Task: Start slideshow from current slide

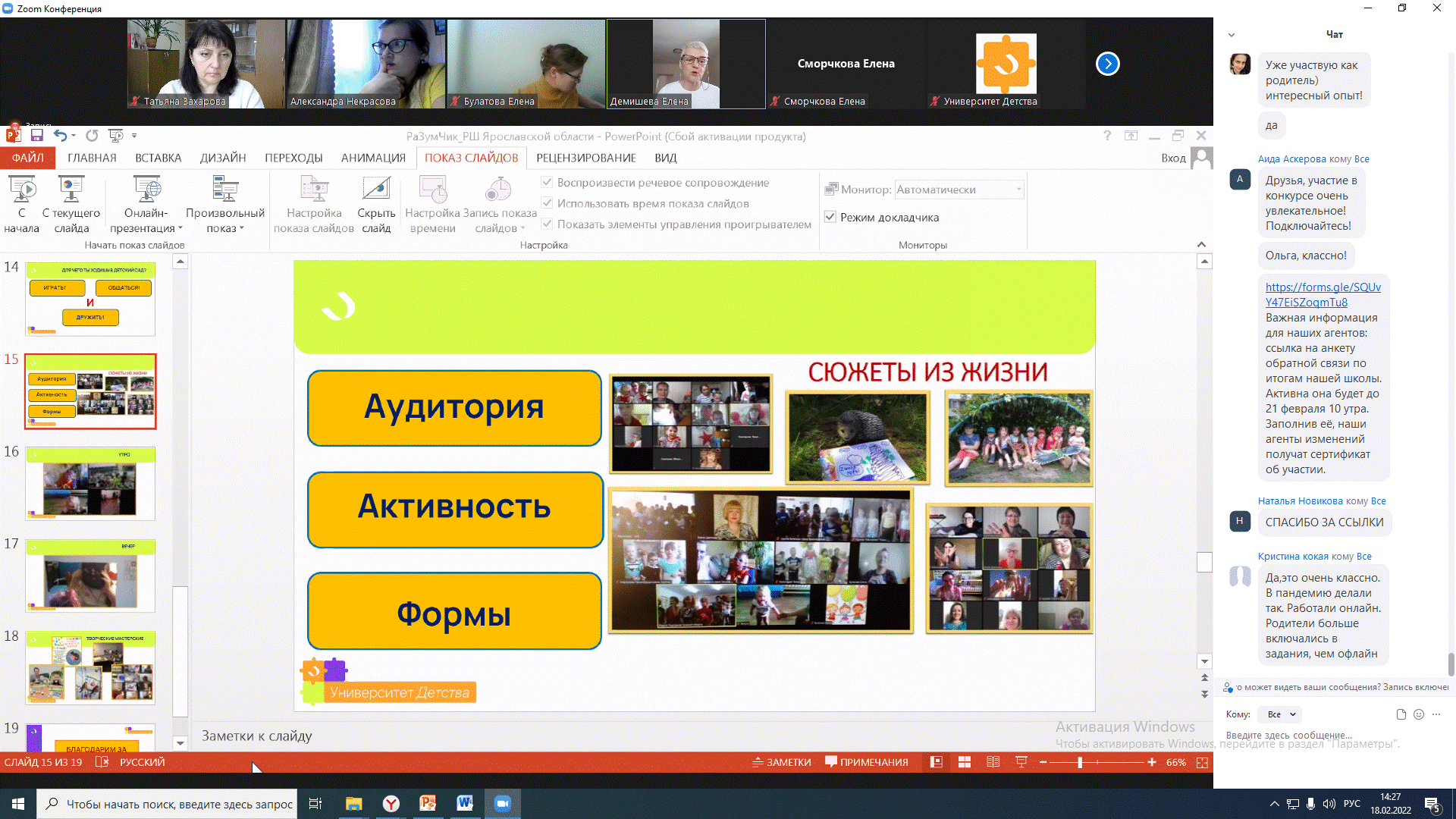Action: point(71,205)
